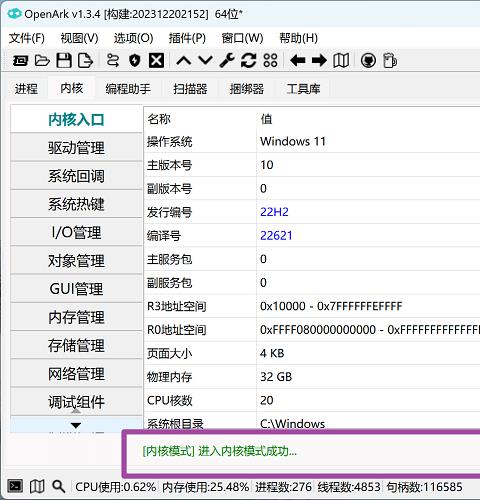Select the Windows 11 value cell
Image resolution: width=480 pixels, height=500 pixels.
coord(293,141)
